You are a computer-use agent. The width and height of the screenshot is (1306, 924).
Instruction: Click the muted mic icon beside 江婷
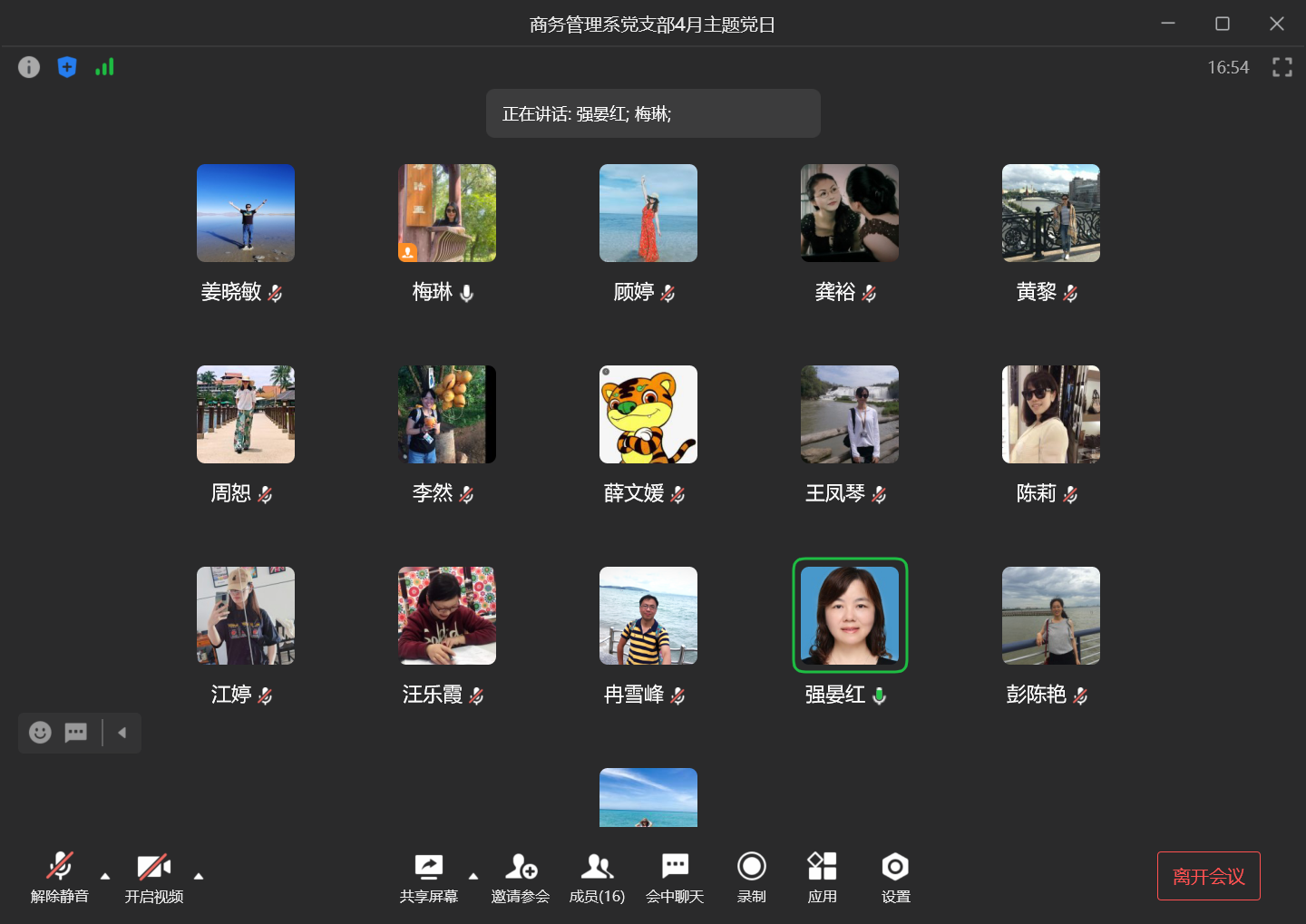coord(265,695)
